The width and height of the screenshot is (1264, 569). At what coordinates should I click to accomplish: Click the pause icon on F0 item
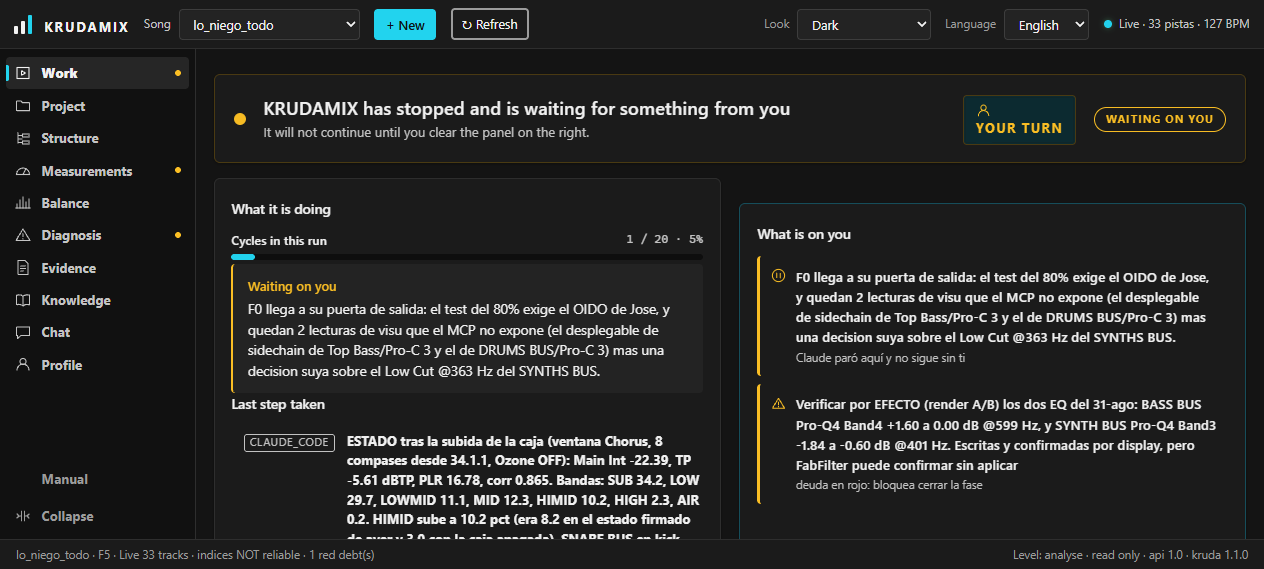(x=778, y=276)
